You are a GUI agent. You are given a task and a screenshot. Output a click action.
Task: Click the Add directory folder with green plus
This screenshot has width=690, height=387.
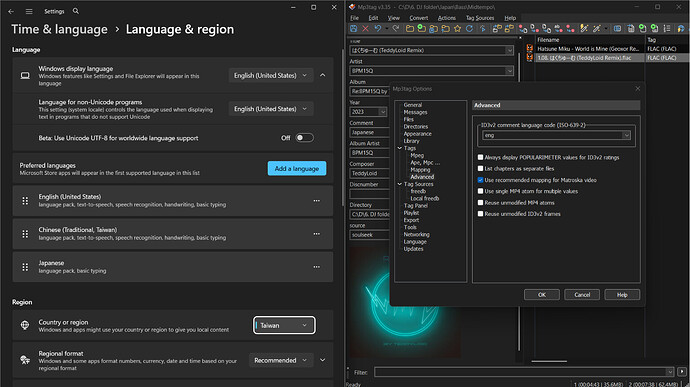tap(422, 29)
